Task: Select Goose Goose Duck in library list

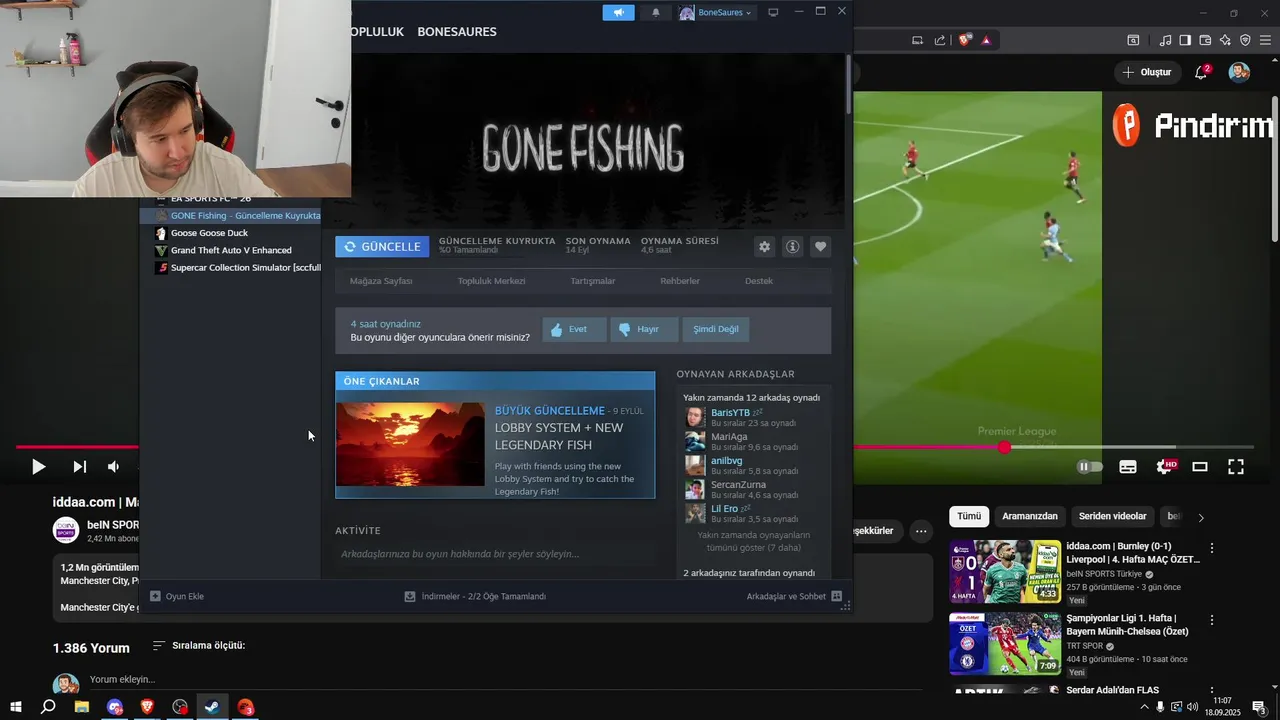Action: [x=209, y=233]
